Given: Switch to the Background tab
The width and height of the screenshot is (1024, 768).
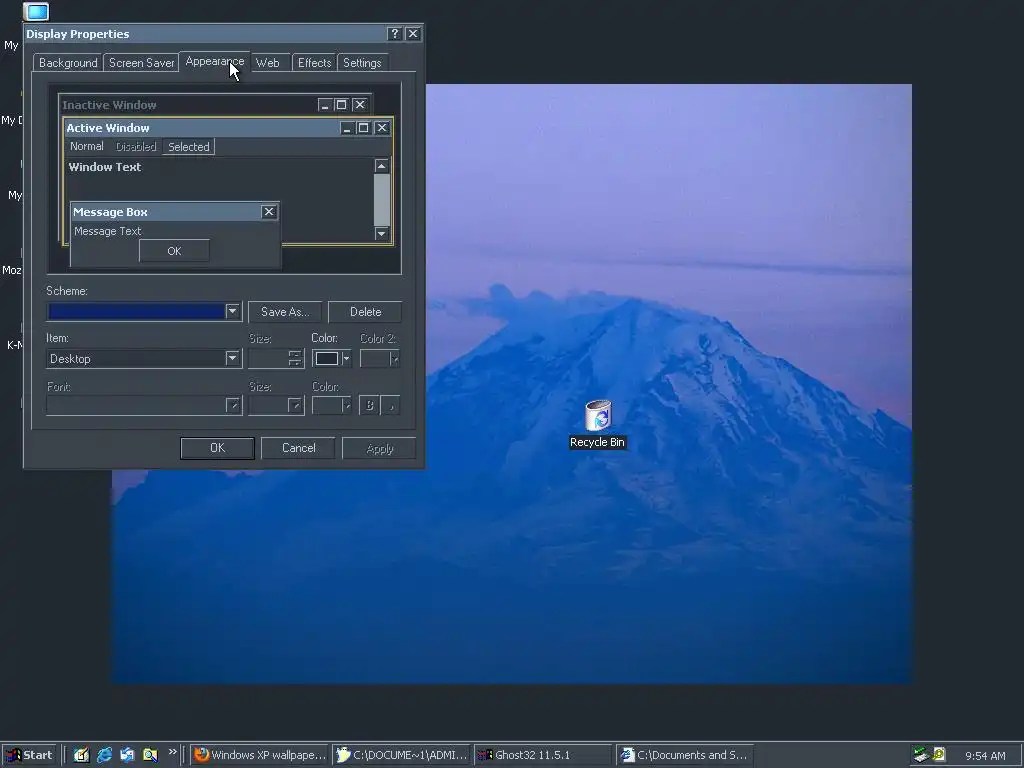Looking at the screenshot, I should pos(68,63).
